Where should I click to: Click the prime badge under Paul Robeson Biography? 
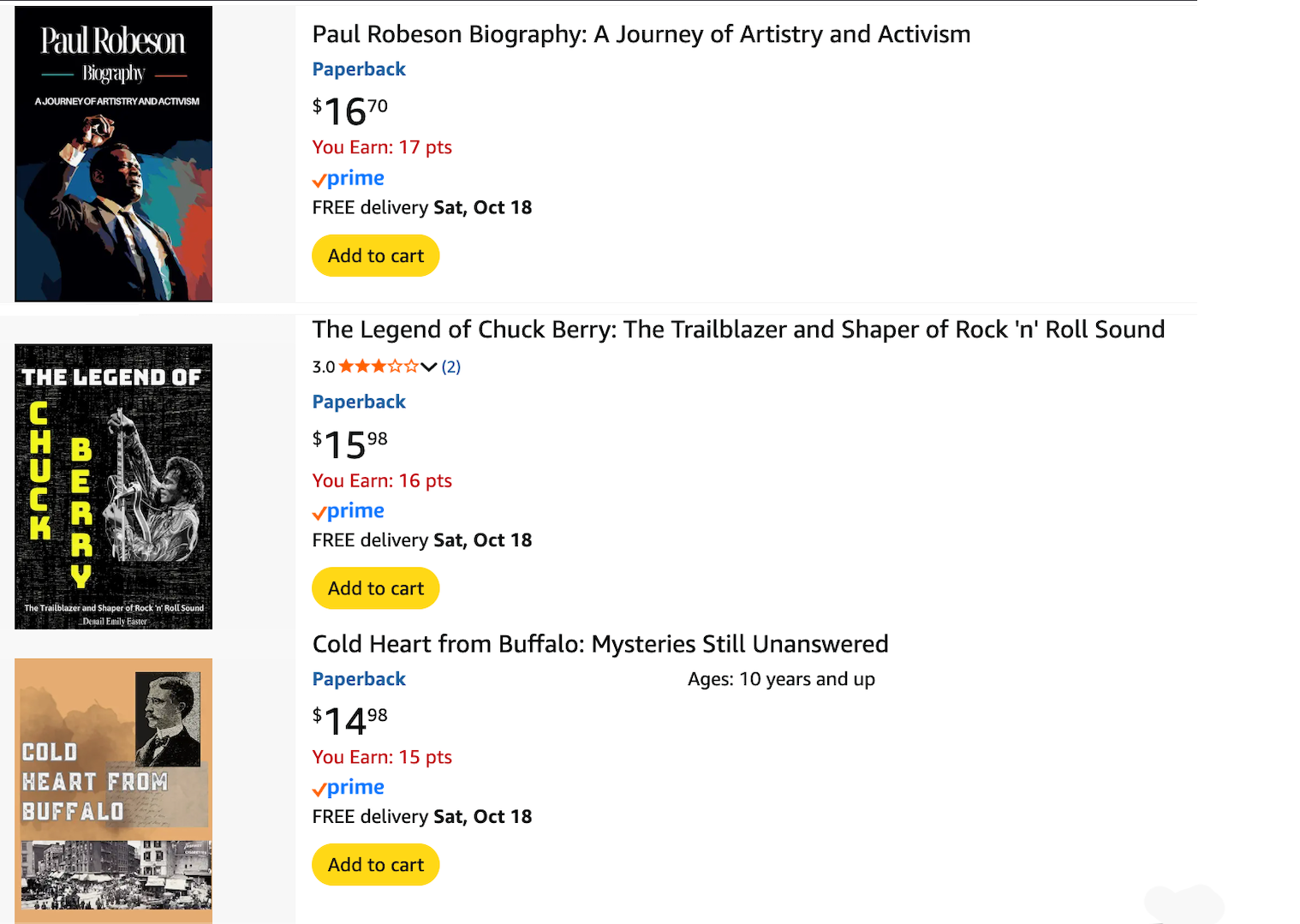pos(349,178)
